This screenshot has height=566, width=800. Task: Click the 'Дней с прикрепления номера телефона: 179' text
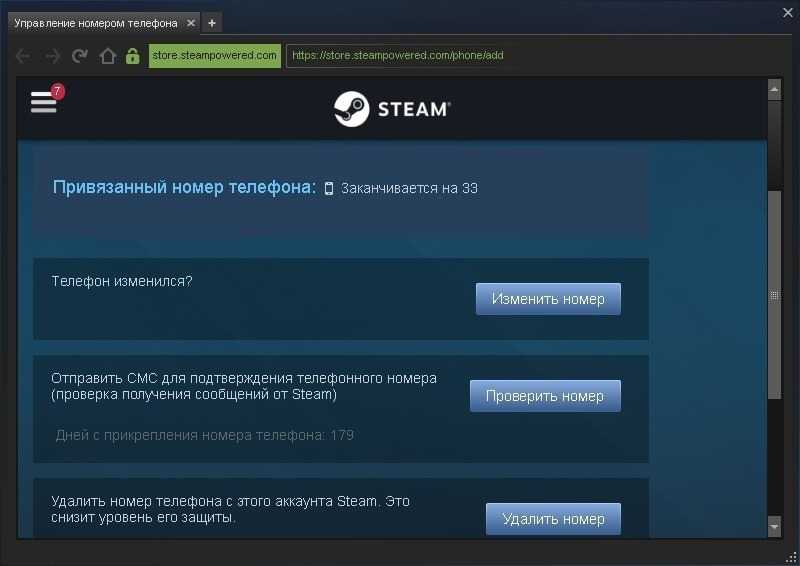205,435
